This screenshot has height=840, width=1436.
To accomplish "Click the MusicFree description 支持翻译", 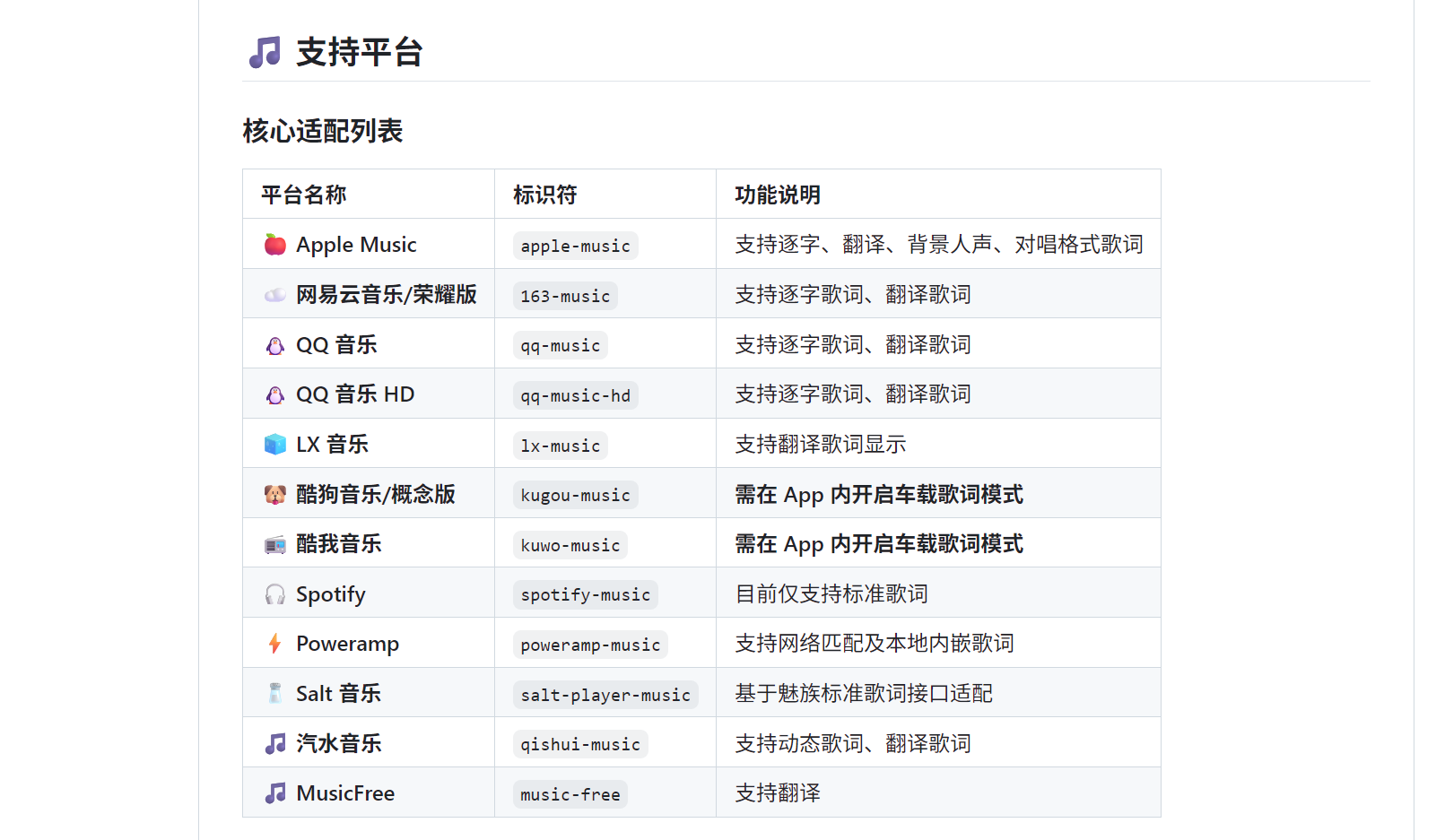I will 778,793.
